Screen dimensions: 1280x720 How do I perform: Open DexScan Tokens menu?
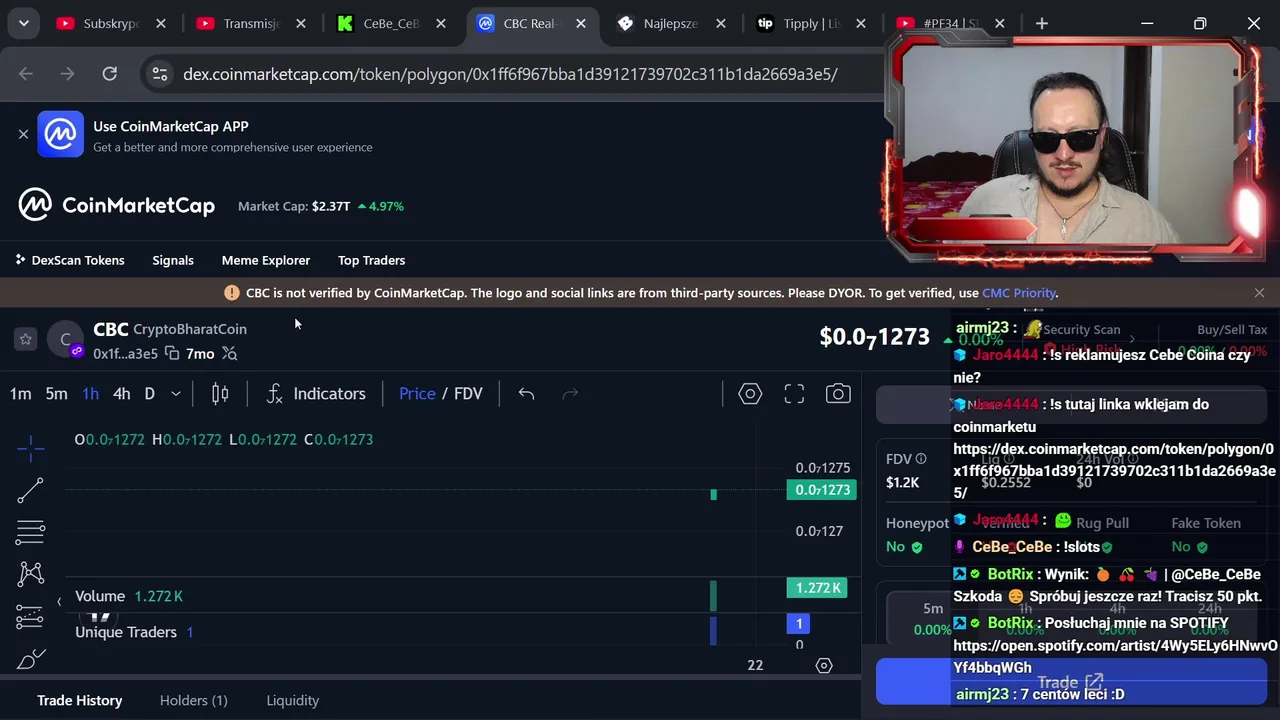(69, 260)
